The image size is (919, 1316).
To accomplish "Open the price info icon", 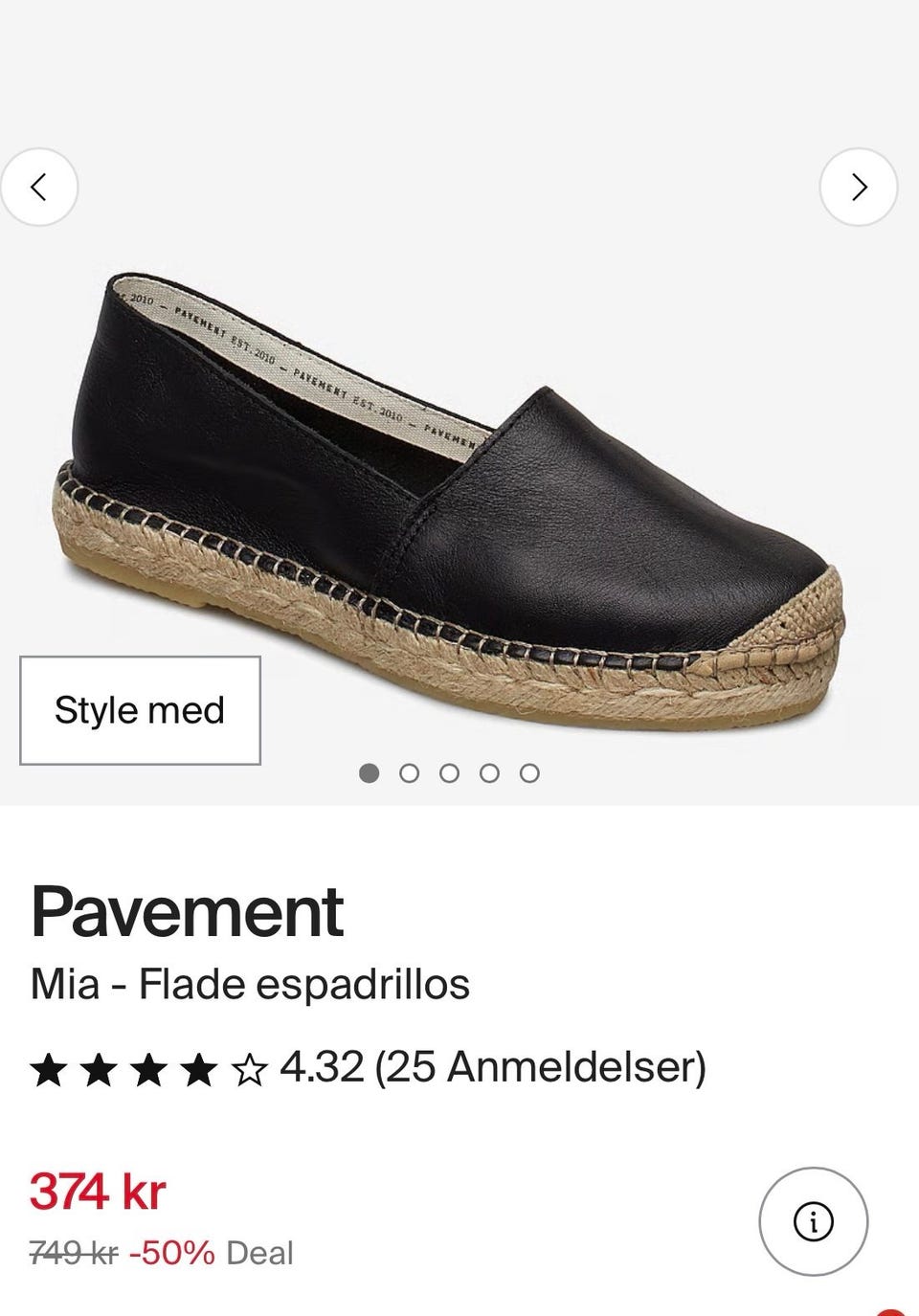I will [814, 1221].
